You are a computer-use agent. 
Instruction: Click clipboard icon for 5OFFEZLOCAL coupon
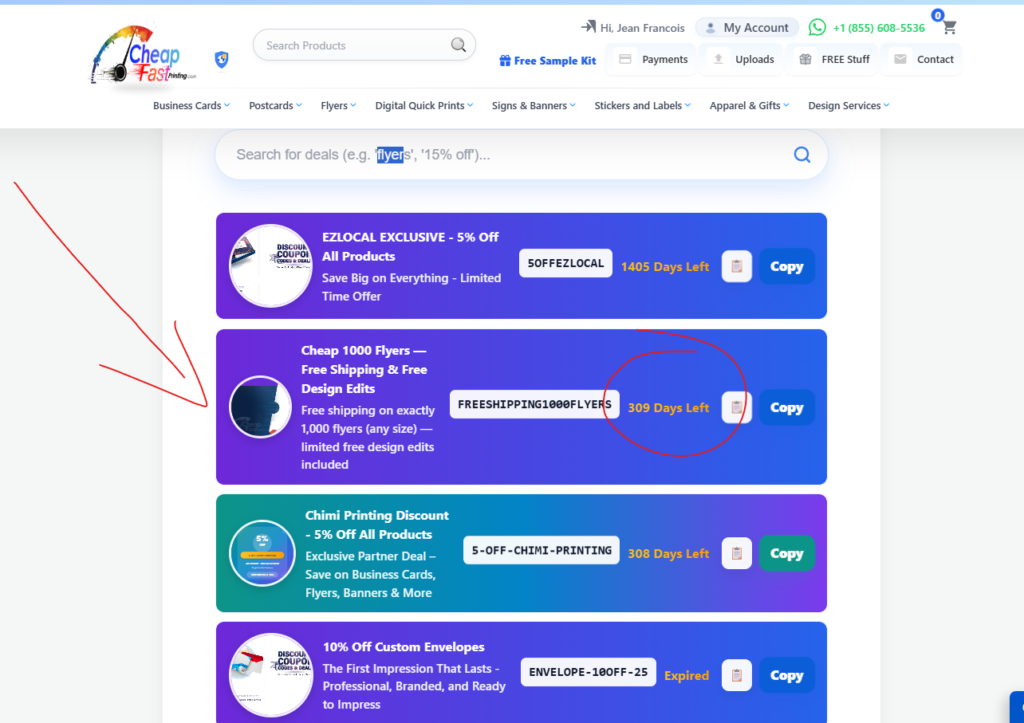pyautogui.click(x=737, y=266)
